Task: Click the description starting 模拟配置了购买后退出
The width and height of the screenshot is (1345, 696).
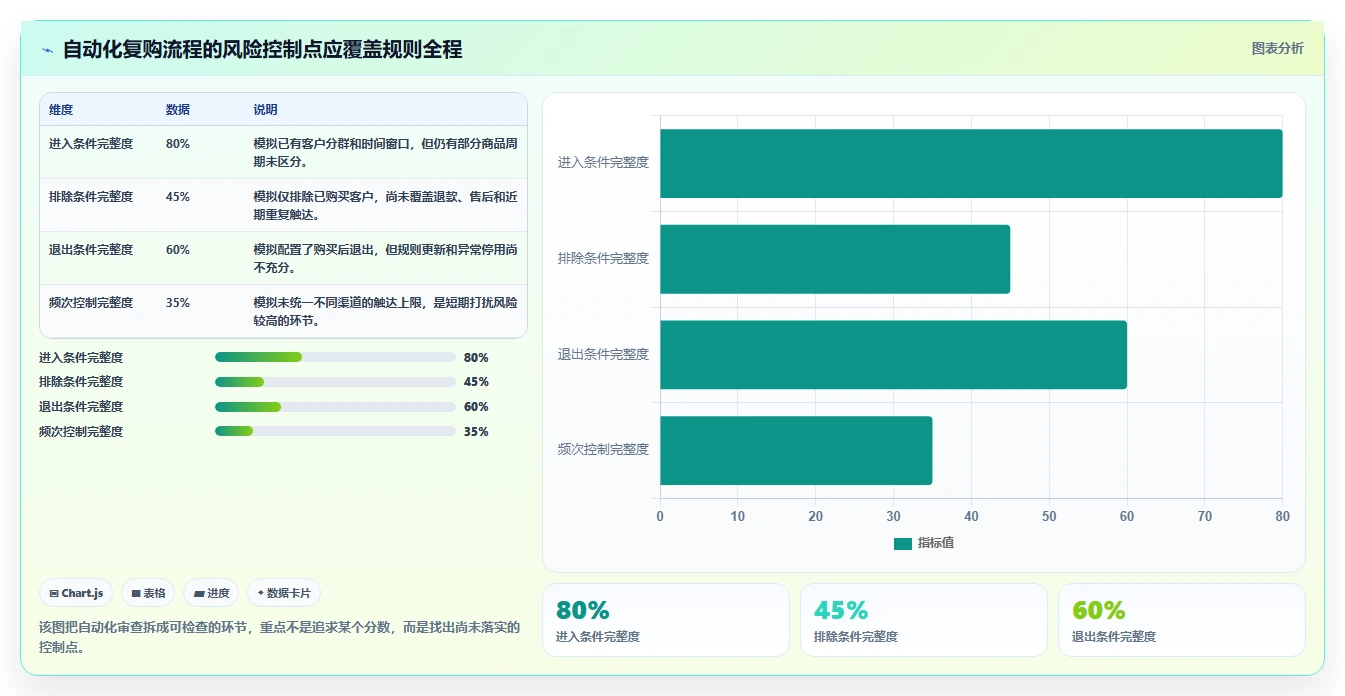Action: (x=385, y=259)
